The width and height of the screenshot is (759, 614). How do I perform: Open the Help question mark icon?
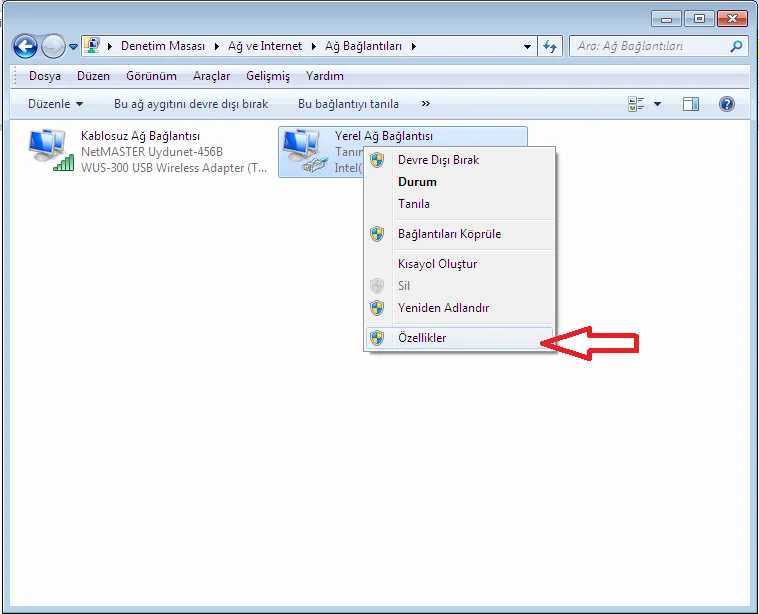pos(727,104)
